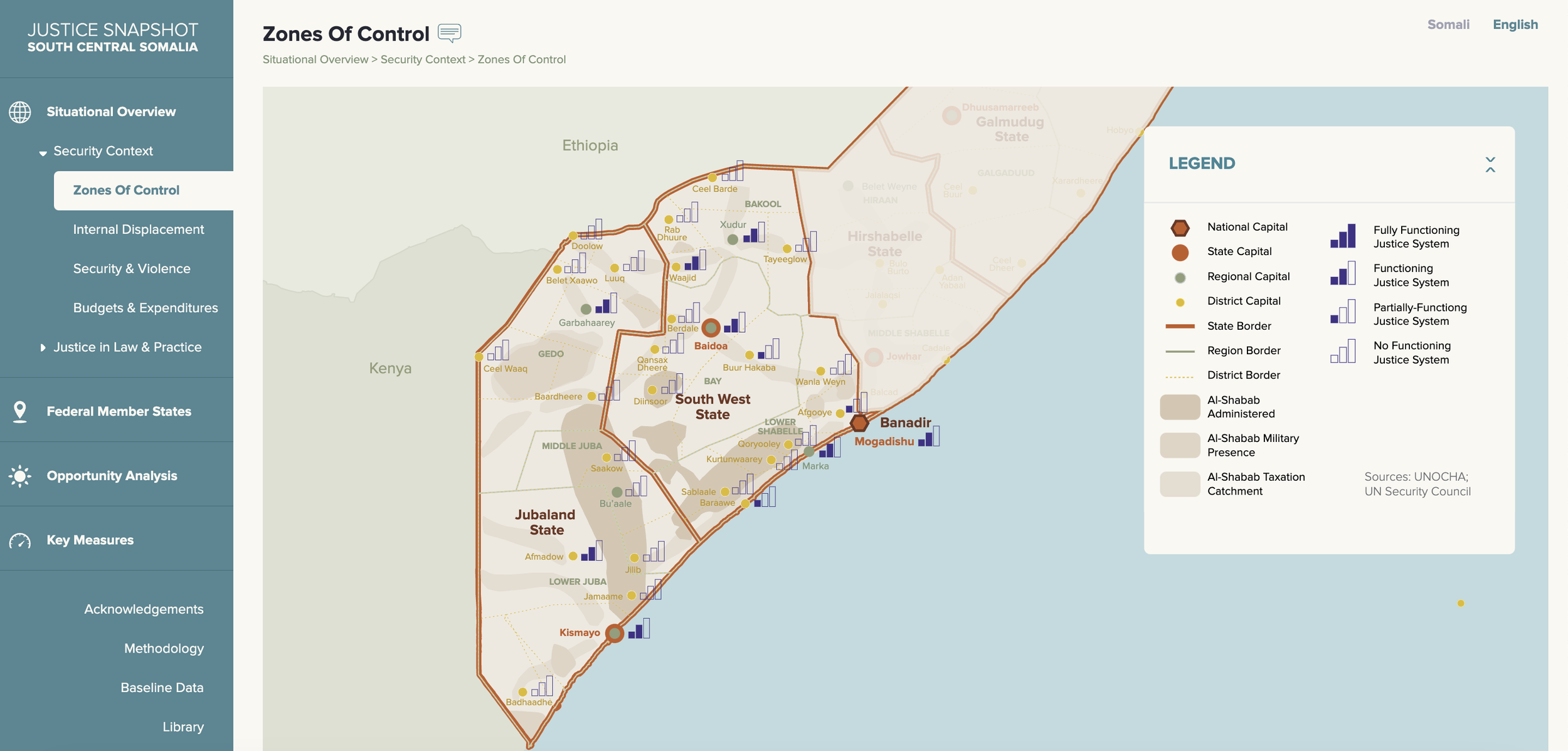This screenshot has height=751, width=1568.
Task: Open the Methodology link
Action: coord(164,648)
